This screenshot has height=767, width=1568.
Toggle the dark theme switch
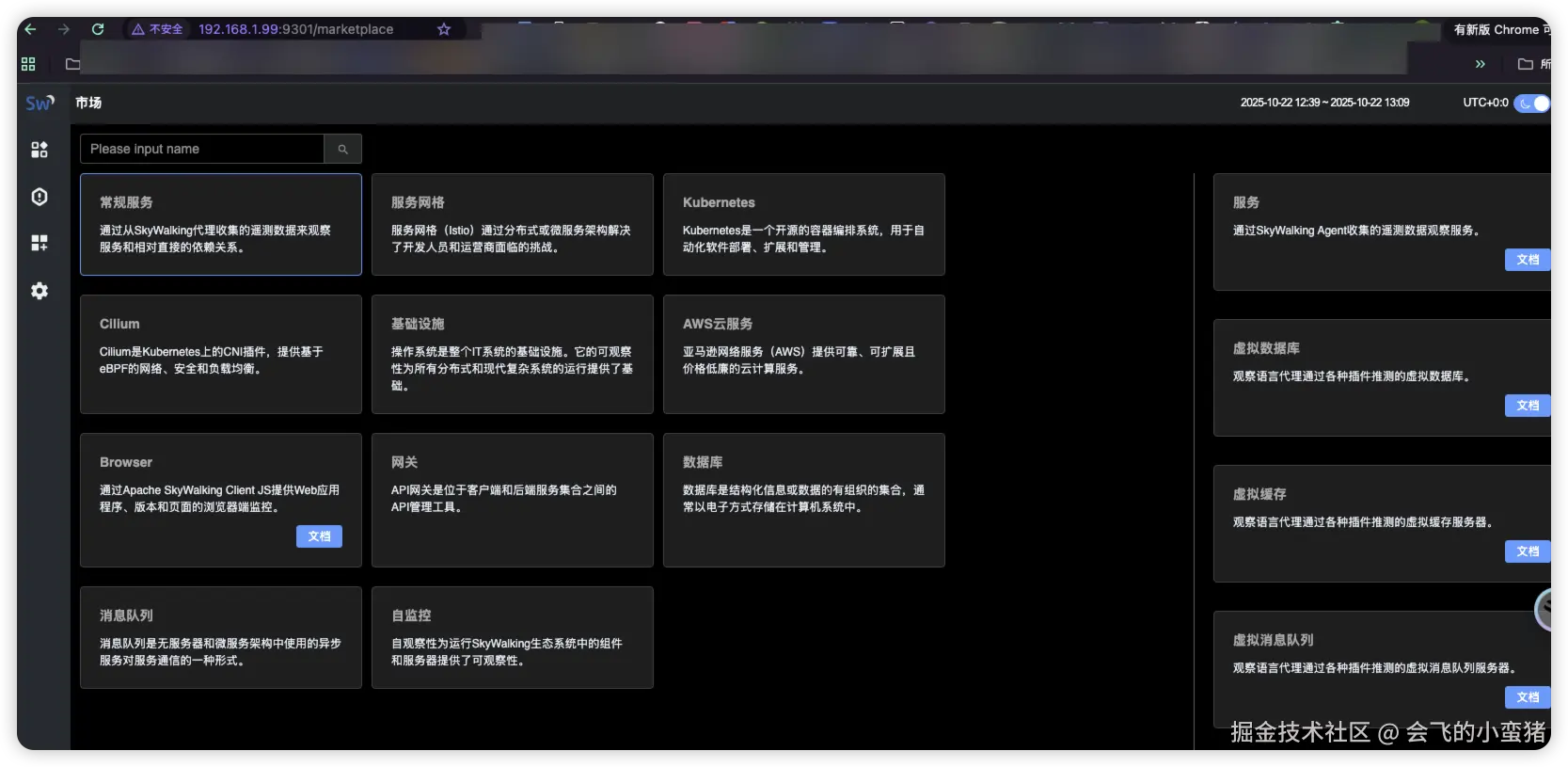click(x=1532, y=103)
